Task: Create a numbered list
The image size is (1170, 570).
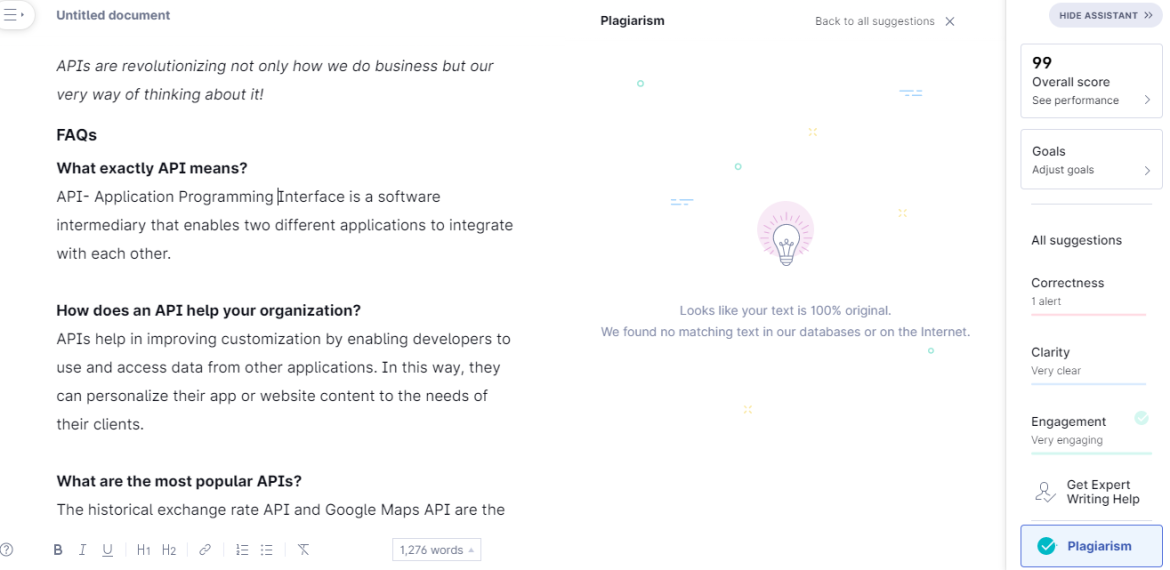Action: pyautogui.click(x=242, y=550)
